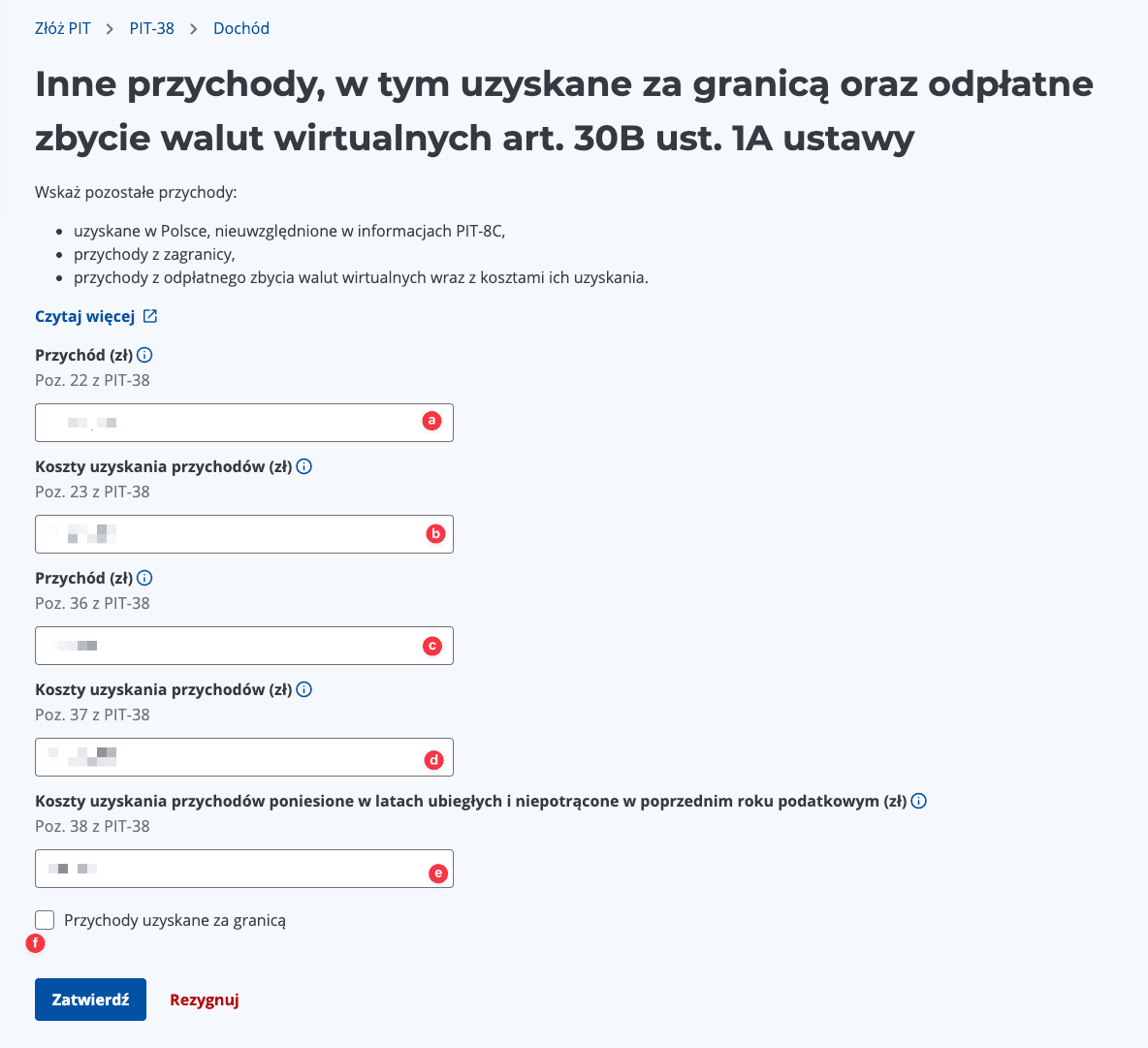Screen dimensions: 1148x1048
Task: Click the Zatwierdź button
Action: tap(90, 999)
